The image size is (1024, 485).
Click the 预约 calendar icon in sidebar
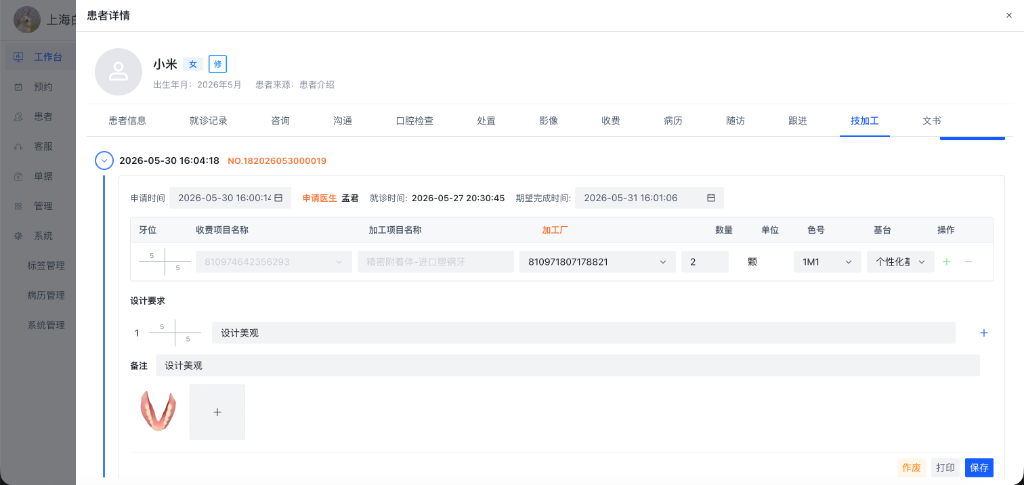point(18,87)
